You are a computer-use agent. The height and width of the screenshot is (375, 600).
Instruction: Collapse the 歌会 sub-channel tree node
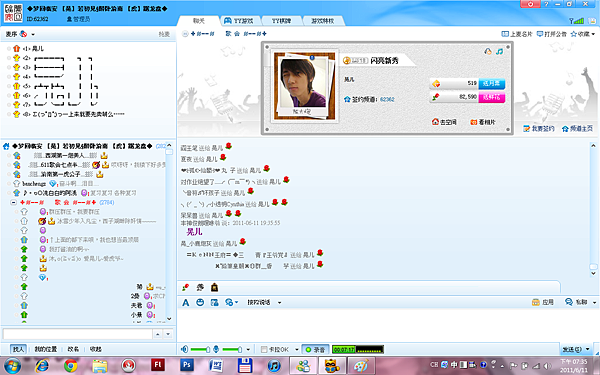click(13, 202)
